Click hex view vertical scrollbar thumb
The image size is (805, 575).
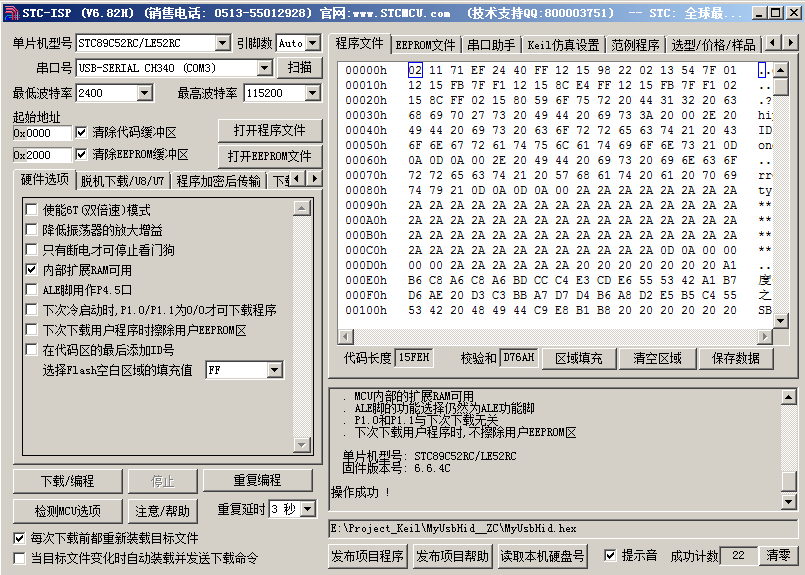coord(780,86)
